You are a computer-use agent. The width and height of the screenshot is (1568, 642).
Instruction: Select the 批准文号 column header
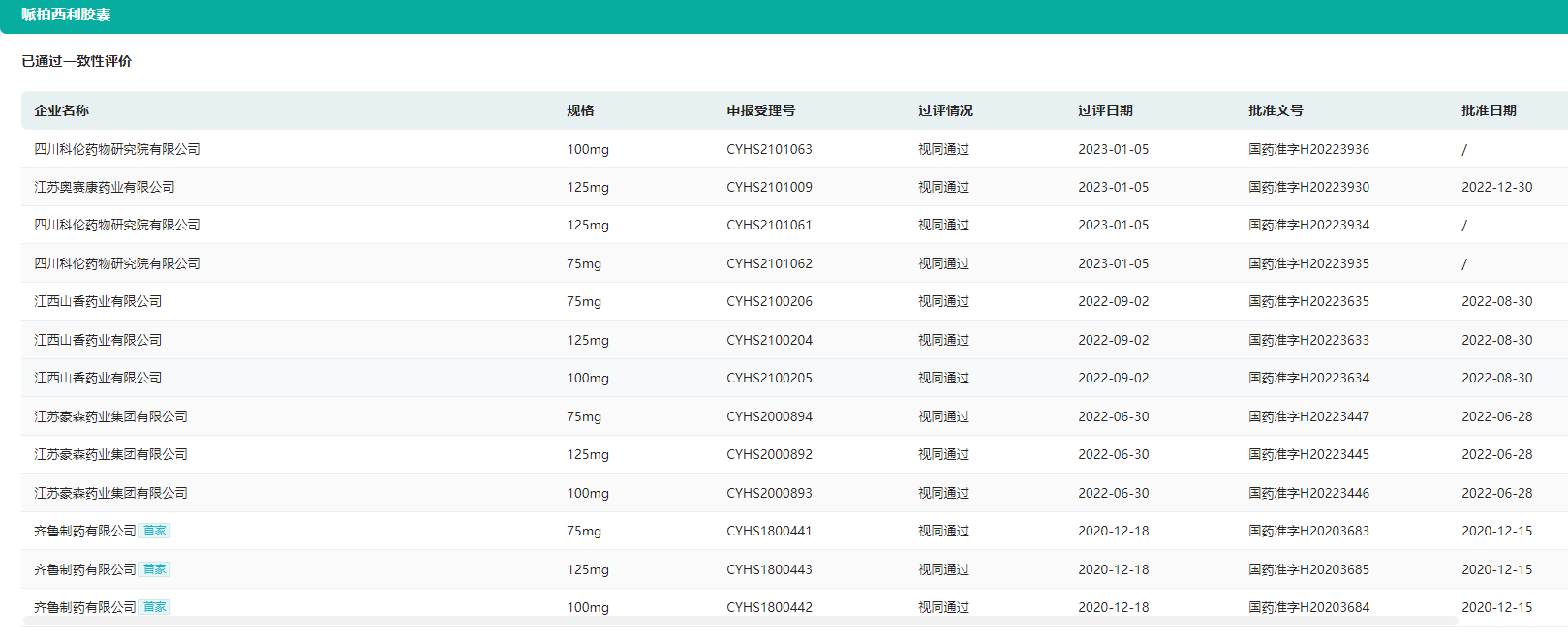(x=1276, y=110)
